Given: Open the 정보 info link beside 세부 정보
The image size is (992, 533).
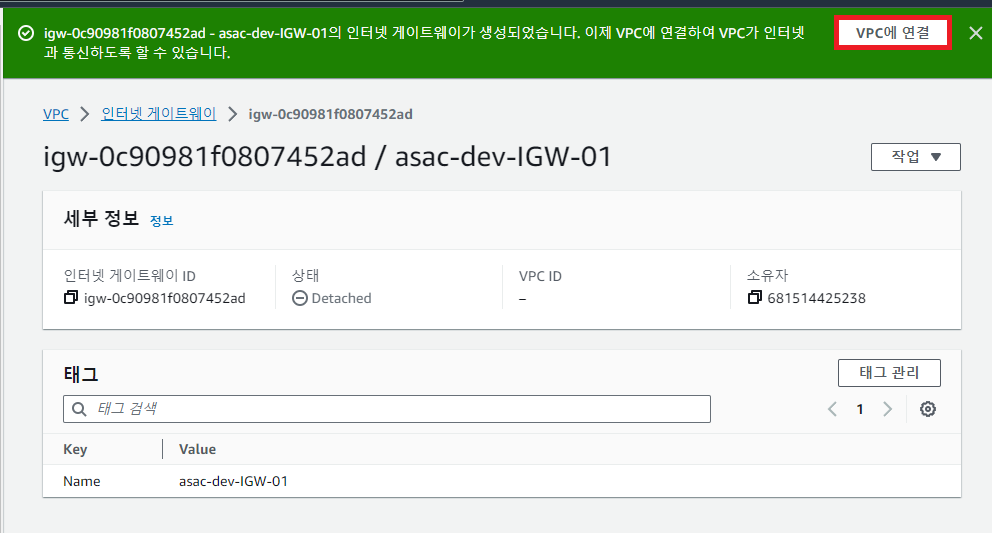Looking at the screenshot, I should pyautogui.click(x=161, y=220).
